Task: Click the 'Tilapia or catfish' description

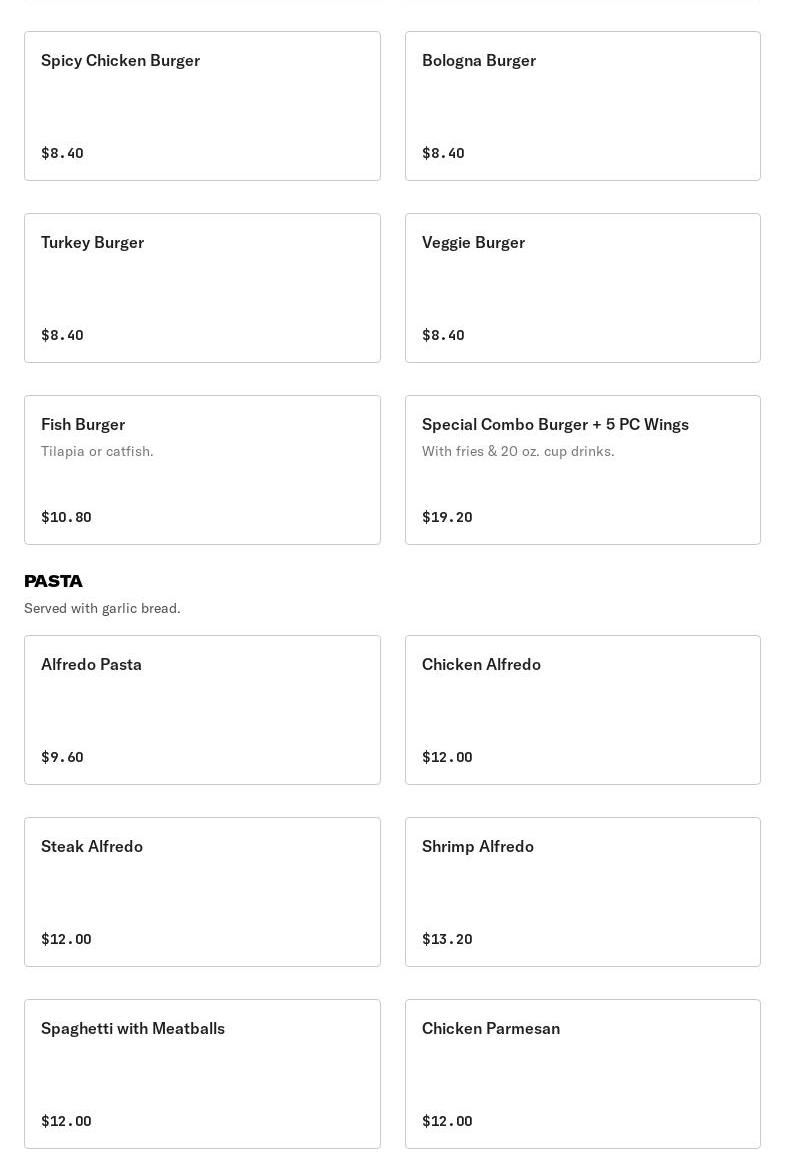Action: [x=97, y=451]
